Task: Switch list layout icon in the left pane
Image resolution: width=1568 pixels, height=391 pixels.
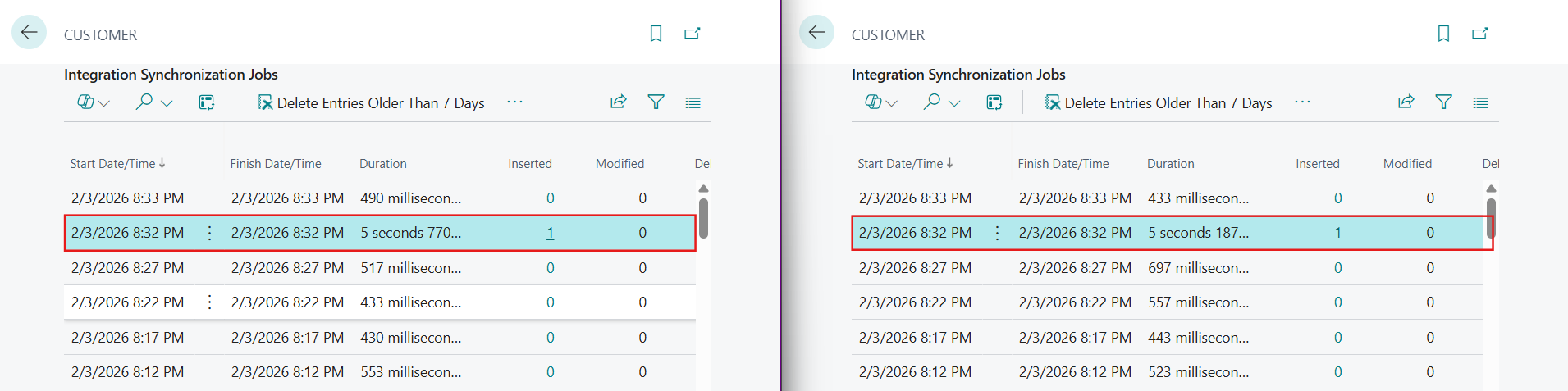Action: pos(693,102)
